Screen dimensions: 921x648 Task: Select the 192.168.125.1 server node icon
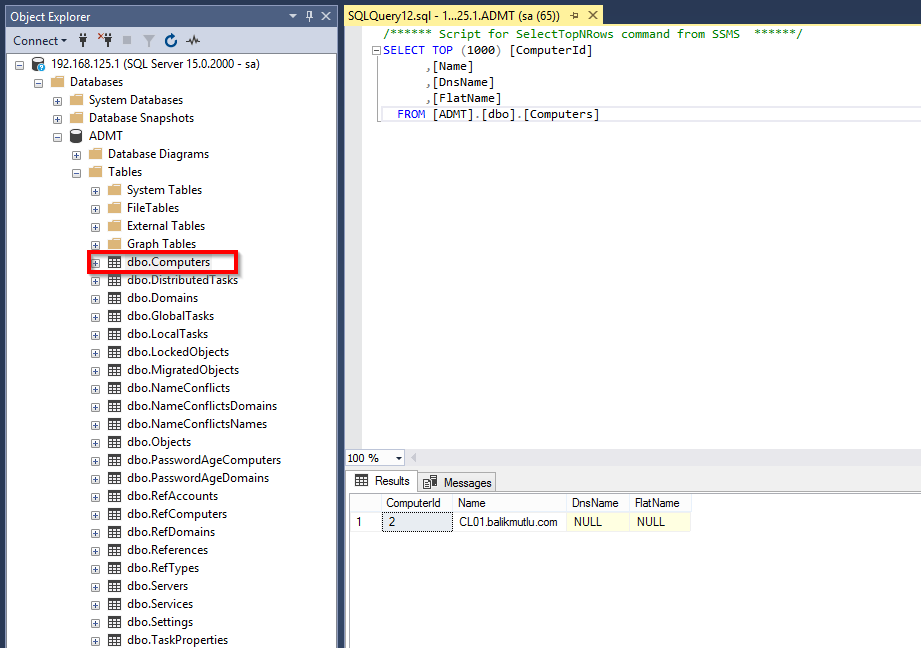(38, 64)
